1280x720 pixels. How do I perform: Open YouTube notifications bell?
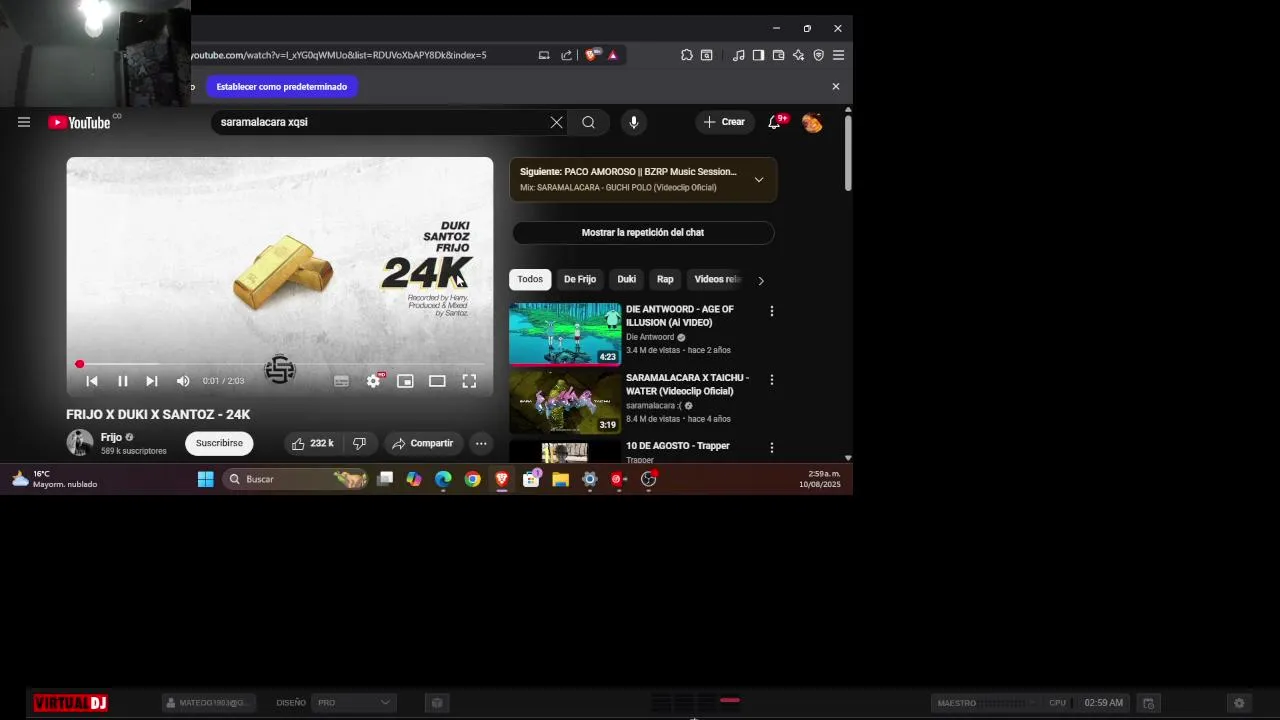(774, 122)
